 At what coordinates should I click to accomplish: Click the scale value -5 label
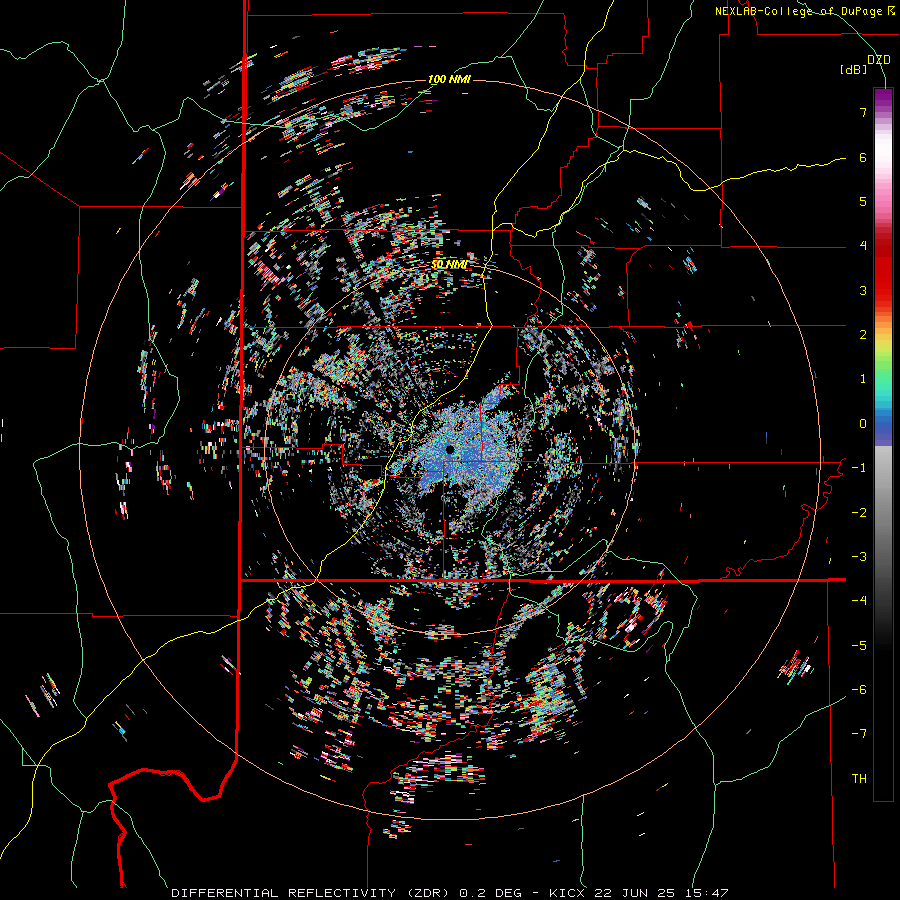coord(859,646)
